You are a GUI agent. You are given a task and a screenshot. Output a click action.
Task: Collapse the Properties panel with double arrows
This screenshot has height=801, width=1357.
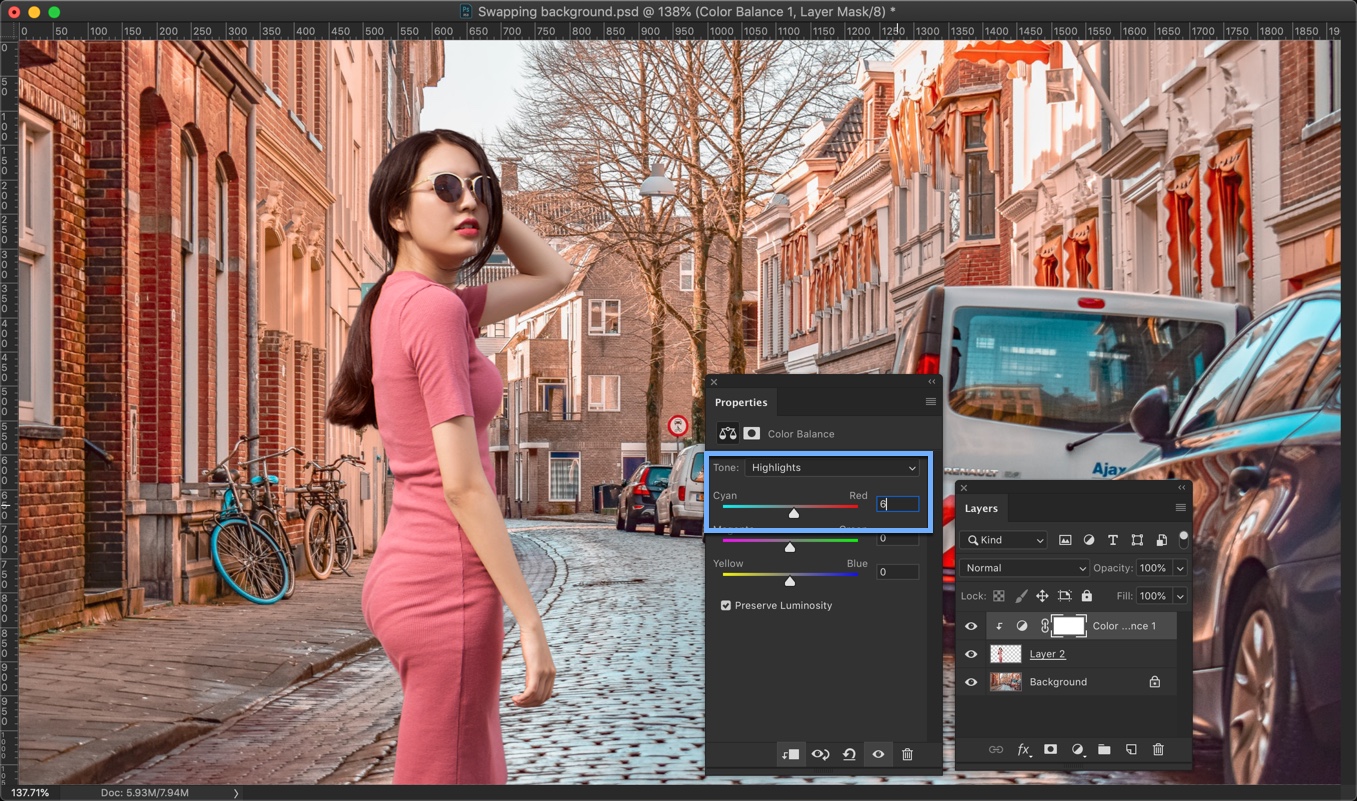tap(931, 382)
